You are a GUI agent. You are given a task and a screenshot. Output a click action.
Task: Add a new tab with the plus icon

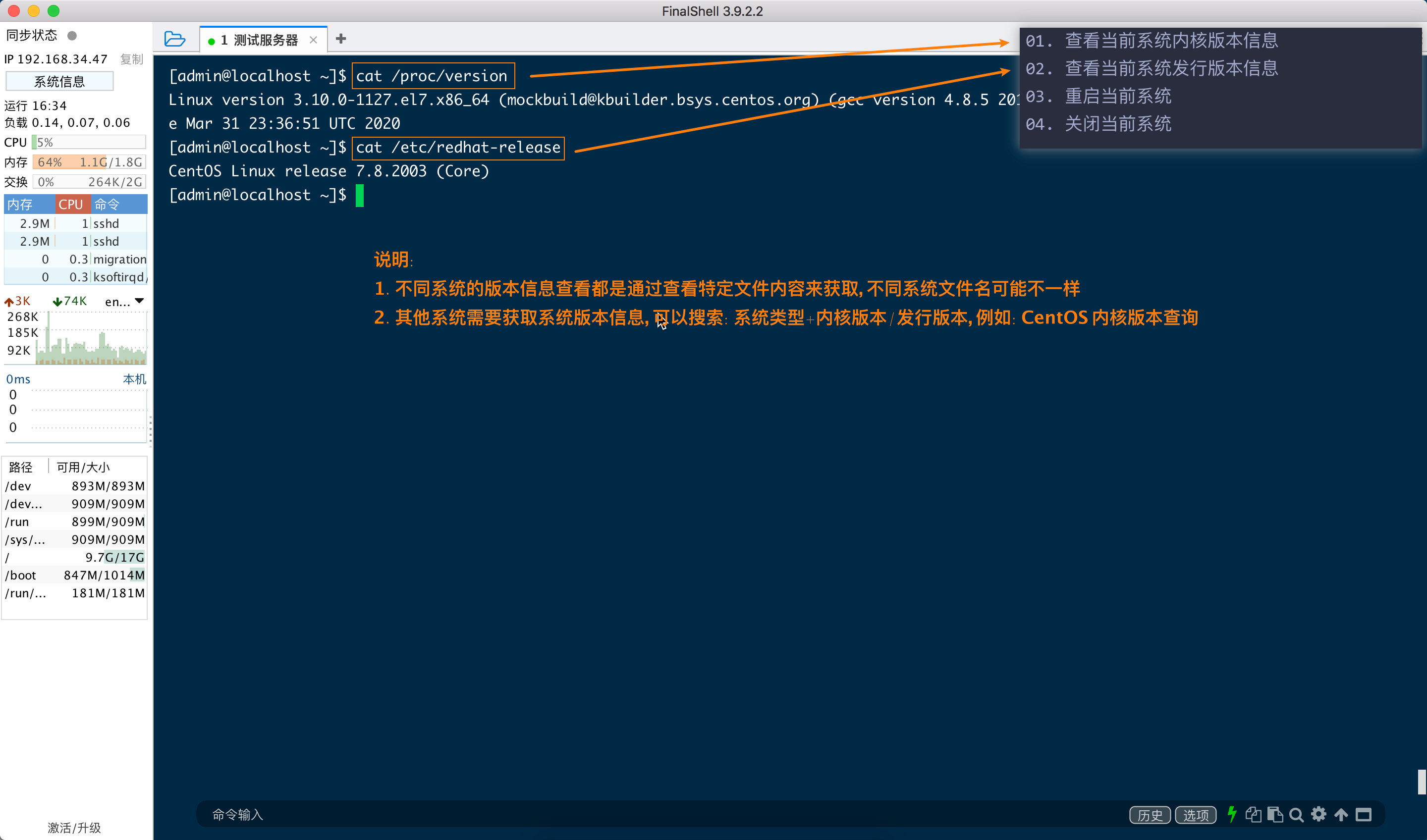[341, 39]
